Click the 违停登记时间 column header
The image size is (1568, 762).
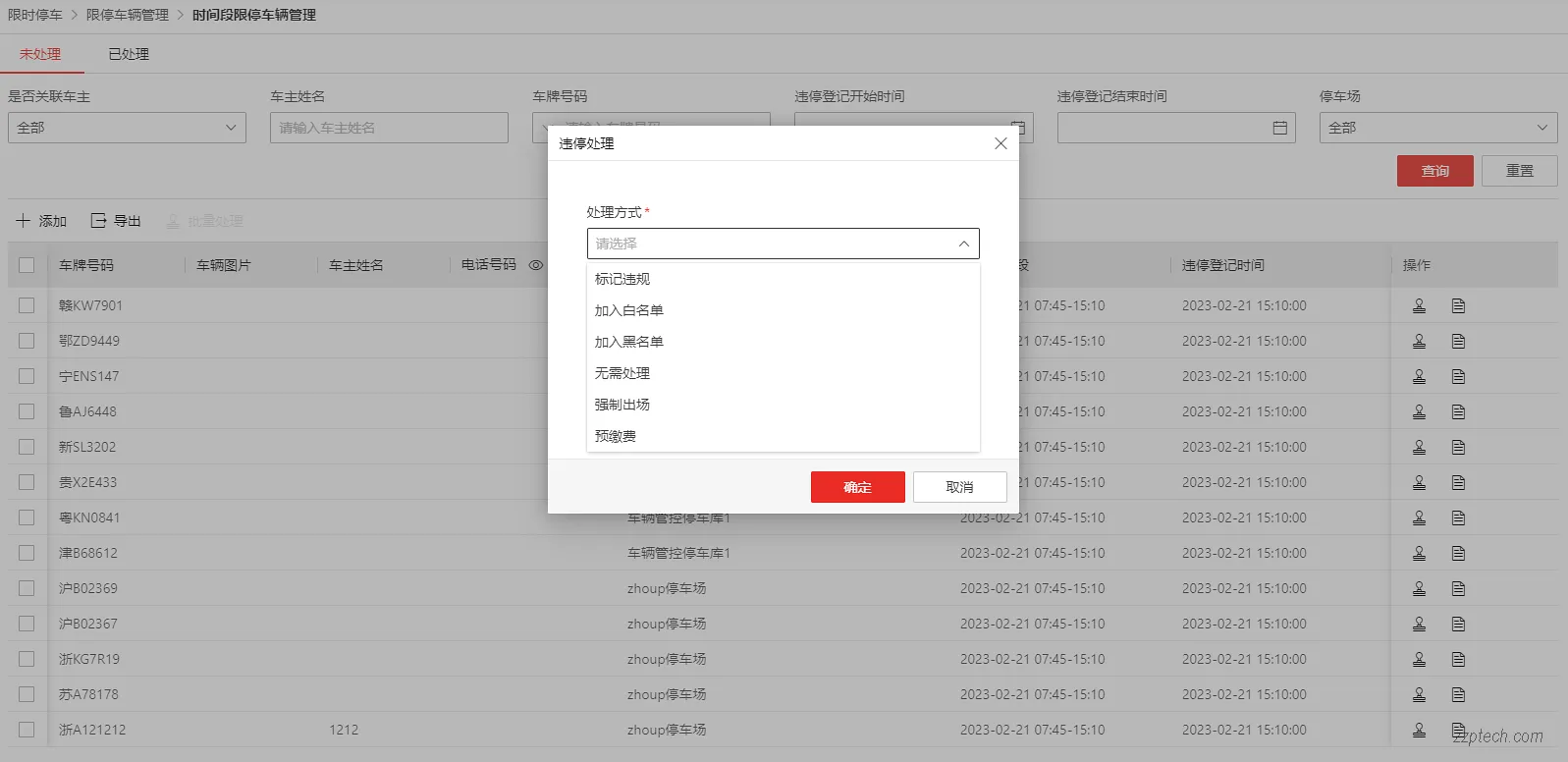1223,265
